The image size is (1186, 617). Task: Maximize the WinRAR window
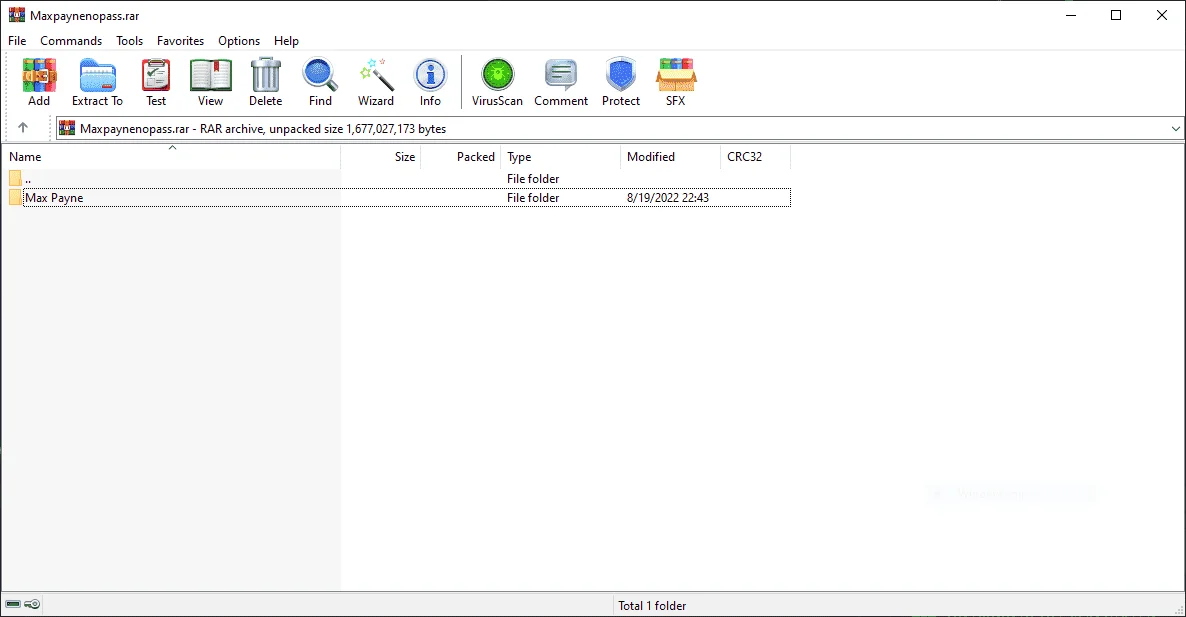(x=1116, y=15)
